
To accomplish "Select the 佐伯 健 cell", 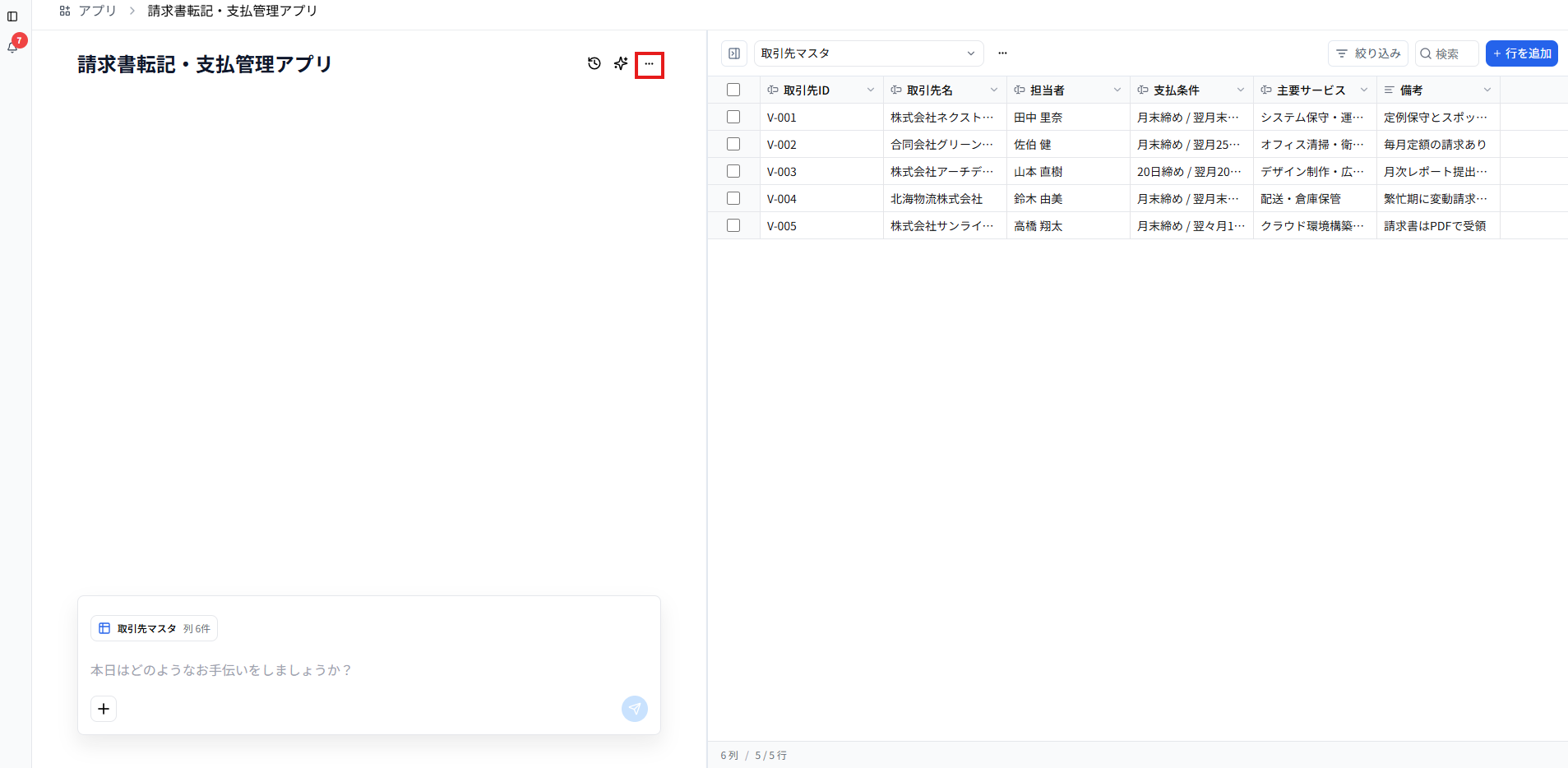I will (x=1068, y=145).
